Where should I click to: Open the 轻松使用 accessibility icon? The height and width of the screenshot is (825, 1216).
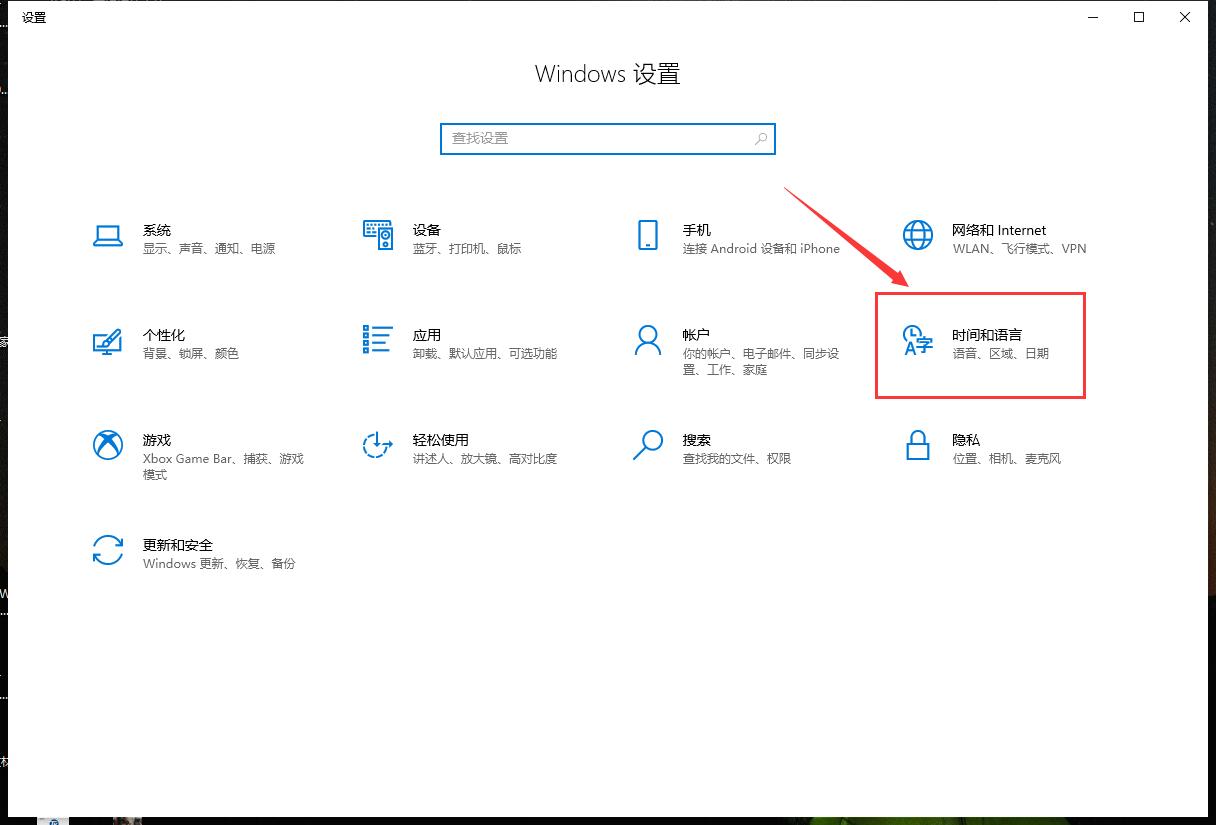coord(377,445)
